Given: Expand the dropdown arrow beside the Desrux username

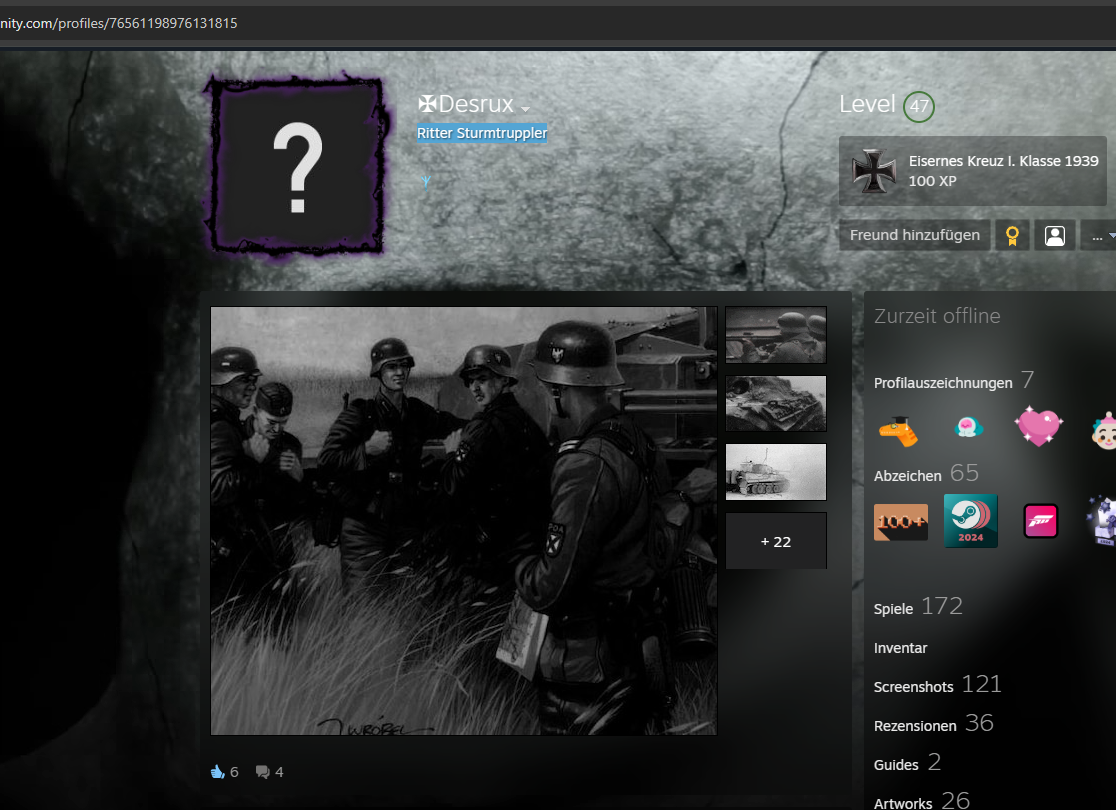Looking at the screenshot, I should tap(525, 108).
